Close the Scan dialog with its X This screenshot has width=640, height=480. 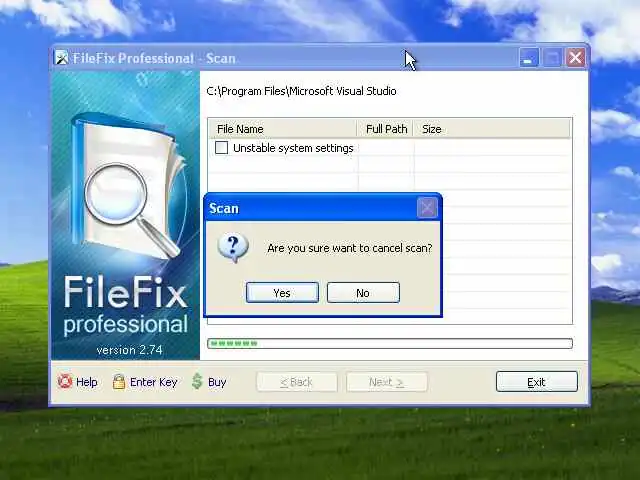[x=427, y=208]
